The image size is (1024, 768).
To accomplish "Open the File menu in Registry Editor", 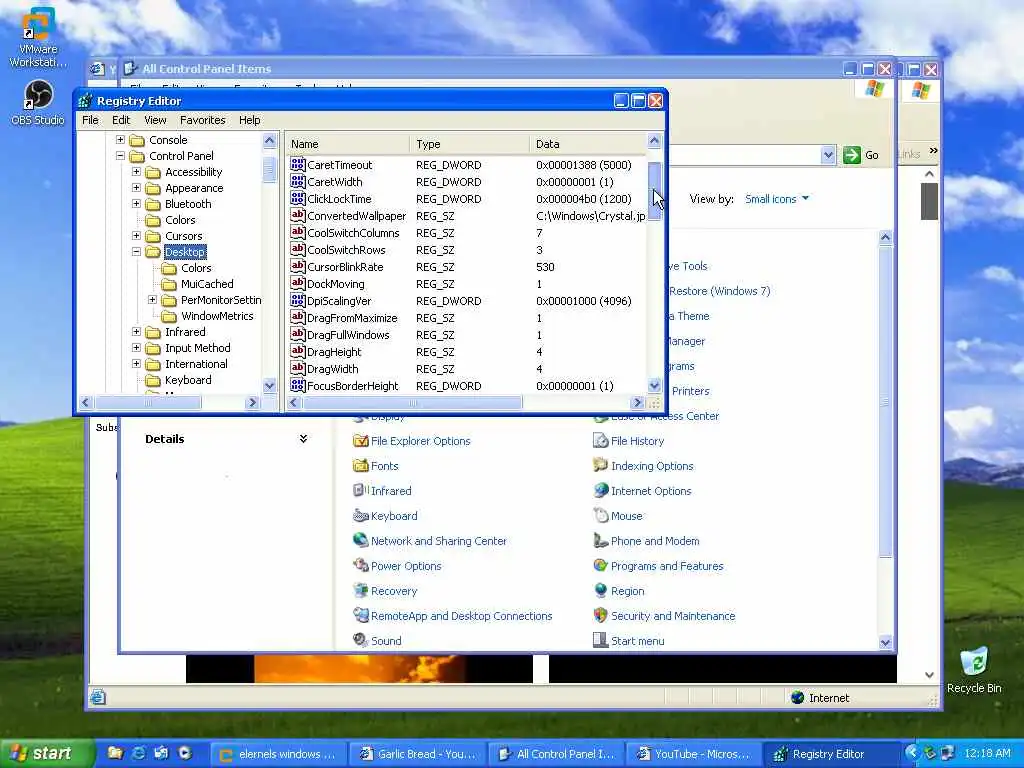I will click(90, 120).
